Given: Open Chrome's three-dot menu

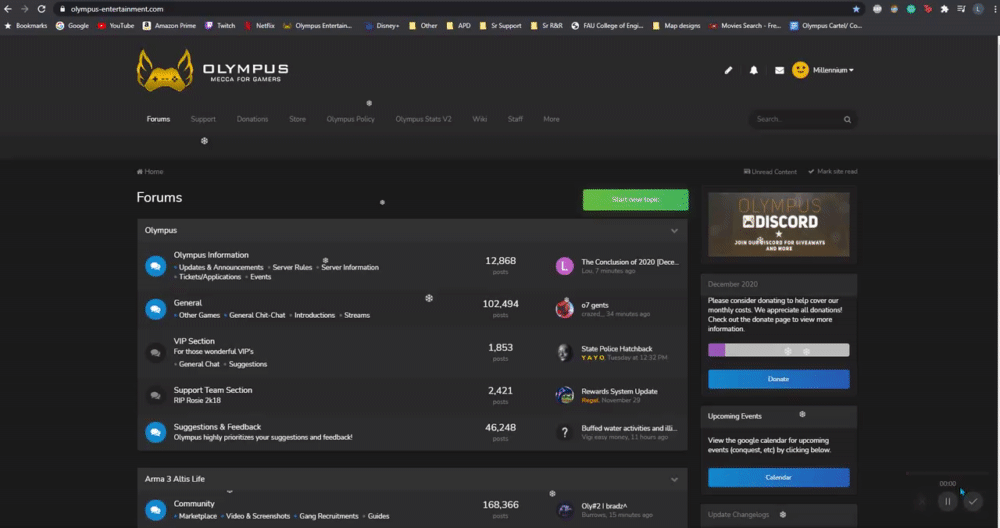Looking at the screenshot, I should pyautogui.click(x=994, y=9).
